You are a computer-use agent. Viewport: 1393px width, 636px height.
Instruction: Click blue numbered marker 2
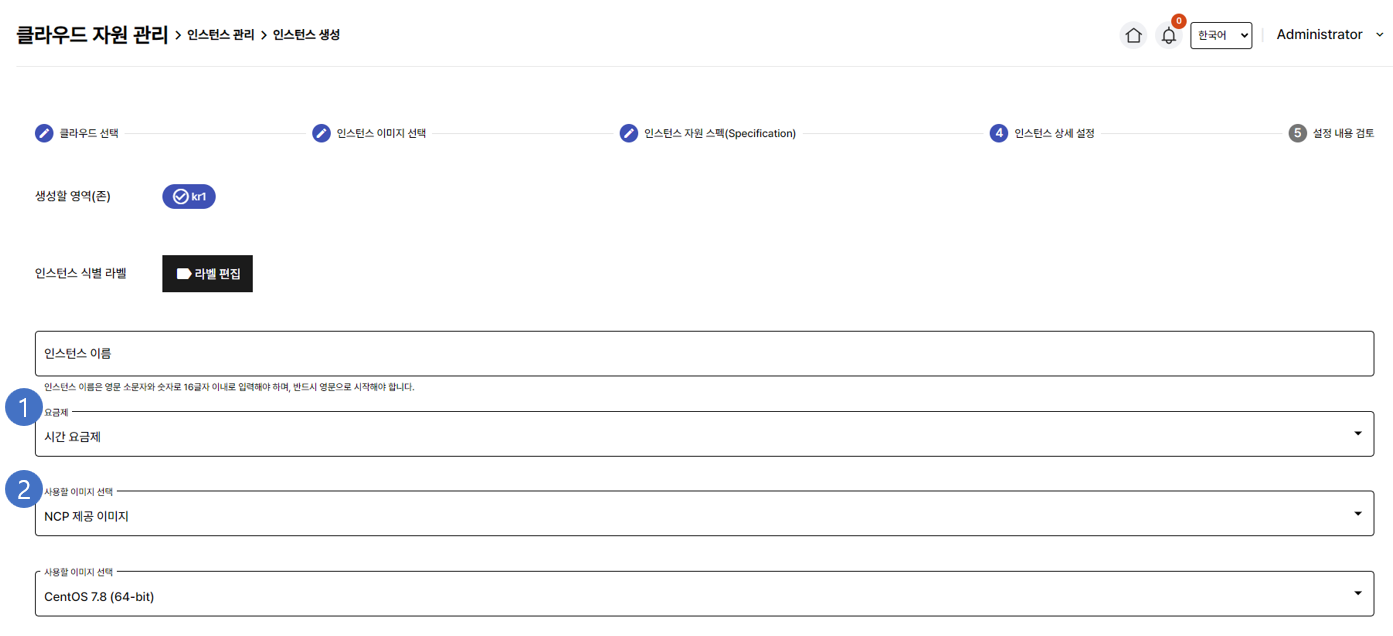tap(22, 489)
